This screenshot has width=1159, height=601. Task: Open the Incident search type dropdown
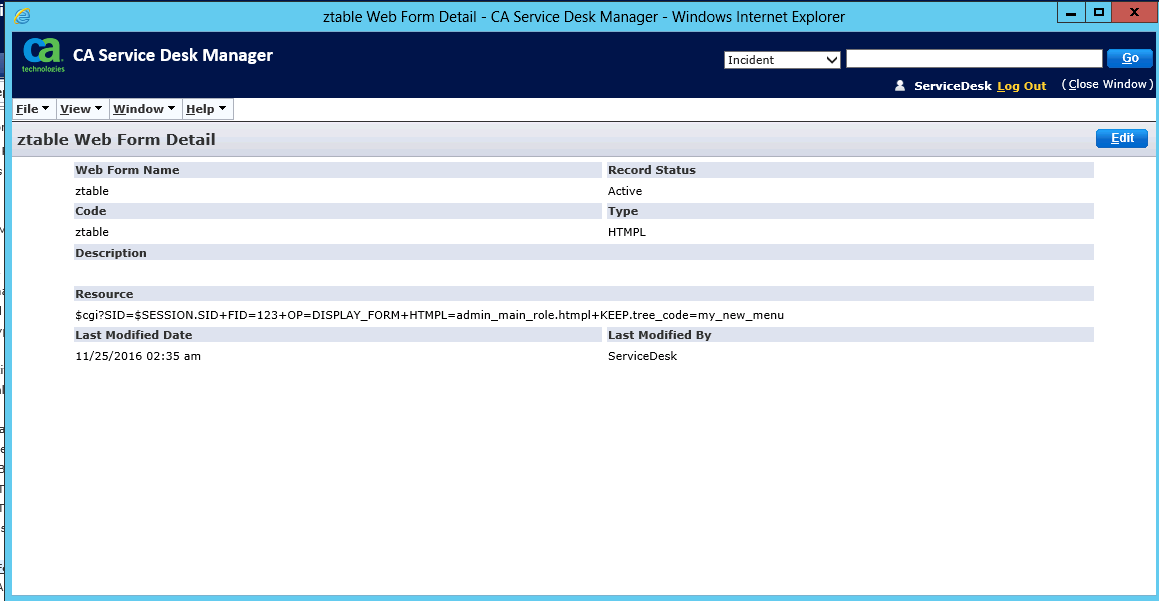[x=782, y=60]
